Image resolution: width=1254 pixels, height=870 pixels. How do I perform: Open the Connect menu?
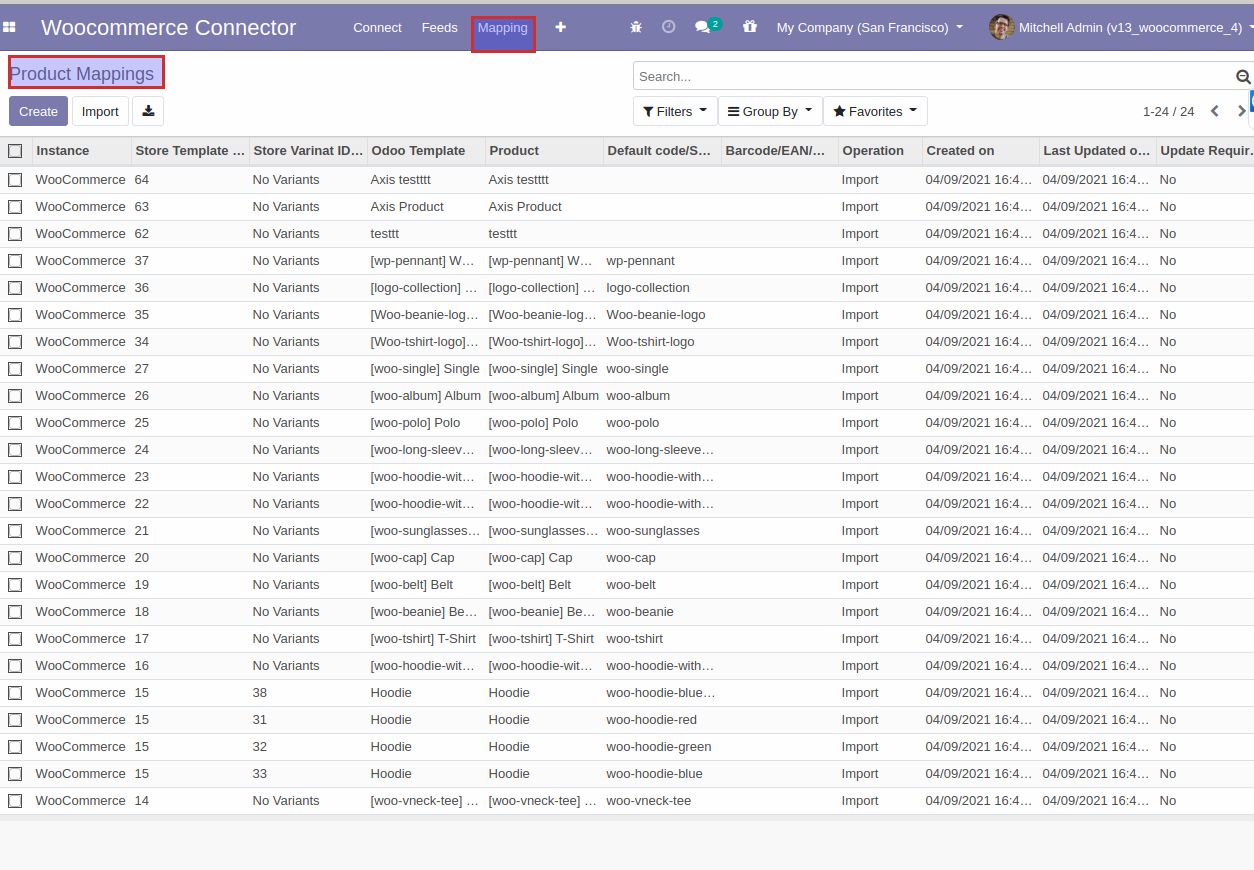click(x=377, y=27)
